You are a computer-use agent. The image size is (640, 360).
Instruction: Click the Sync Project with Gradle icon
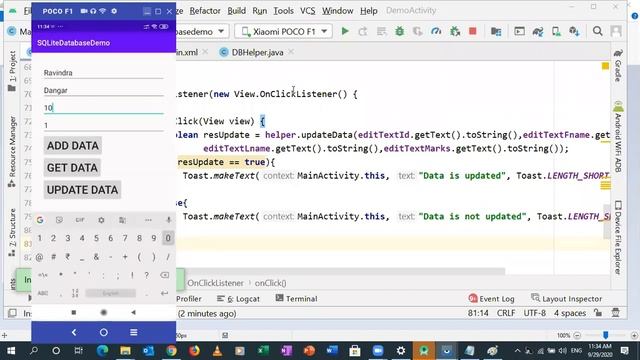tap(538, 31)
